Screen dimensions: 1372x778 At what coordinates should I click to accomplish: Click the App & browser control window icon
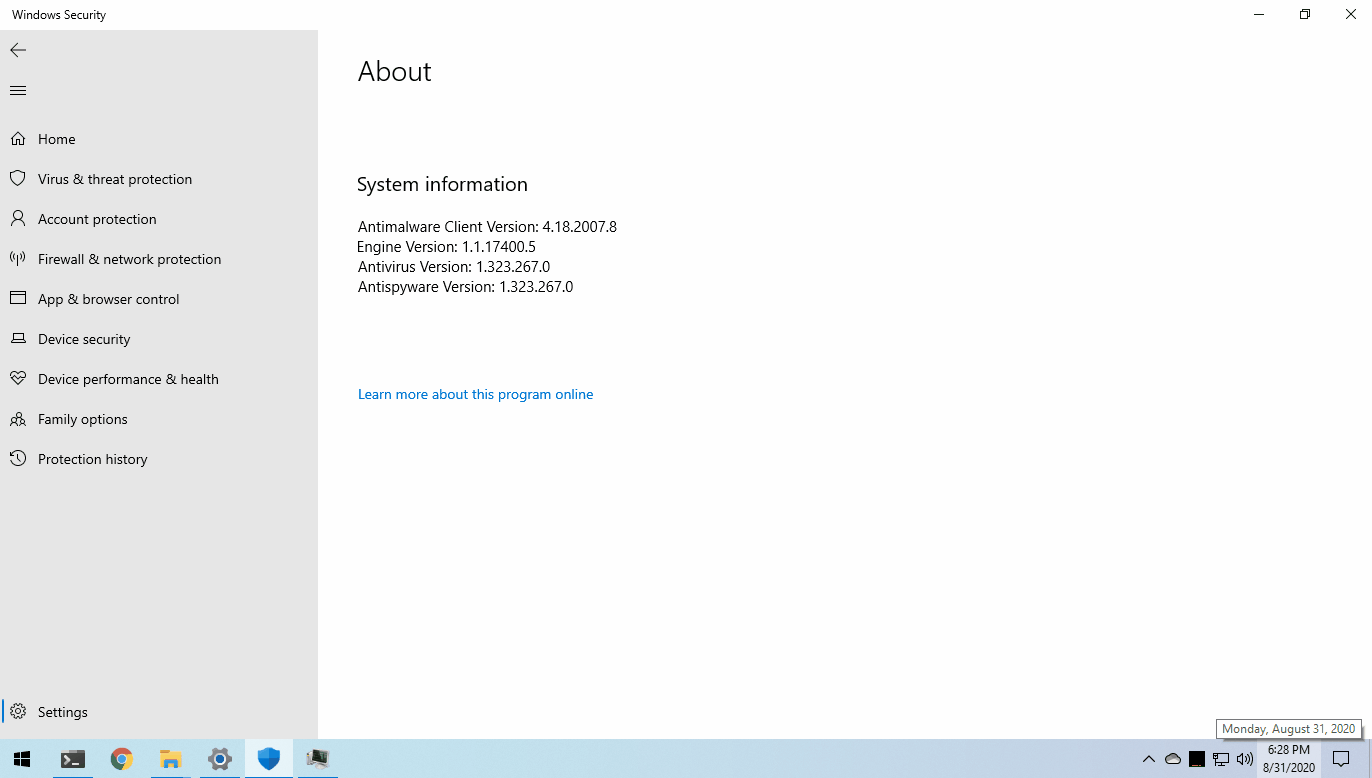[x=18, y=299]
